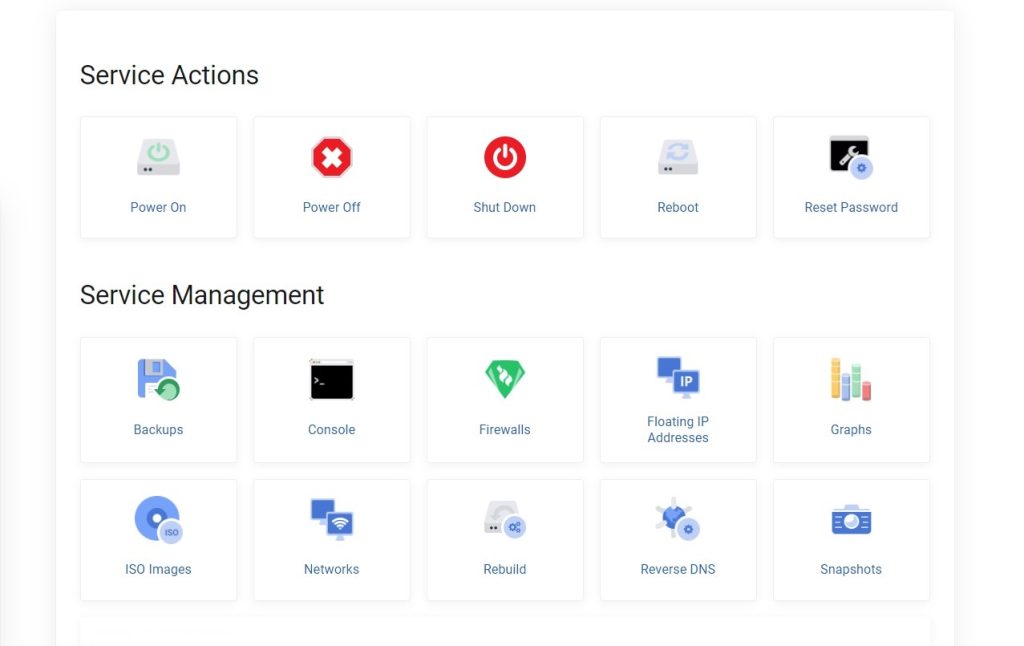This screenshot has width=1024, height=646.
Task: Select the Reboot refresh icon
Action: click(678, 156)
